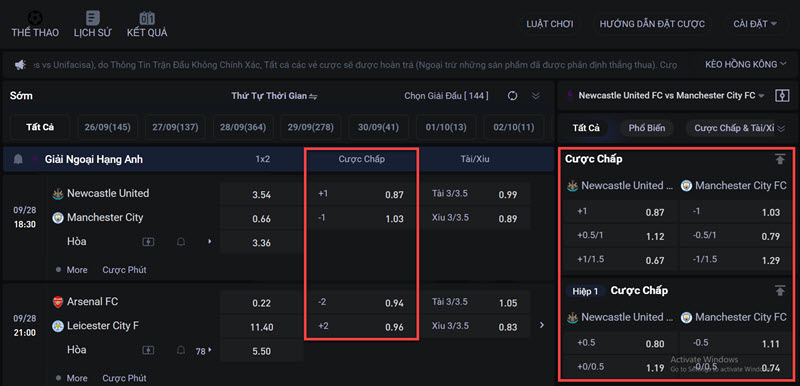Switch to the Phổ Biến tab

(x=646, y=128)
